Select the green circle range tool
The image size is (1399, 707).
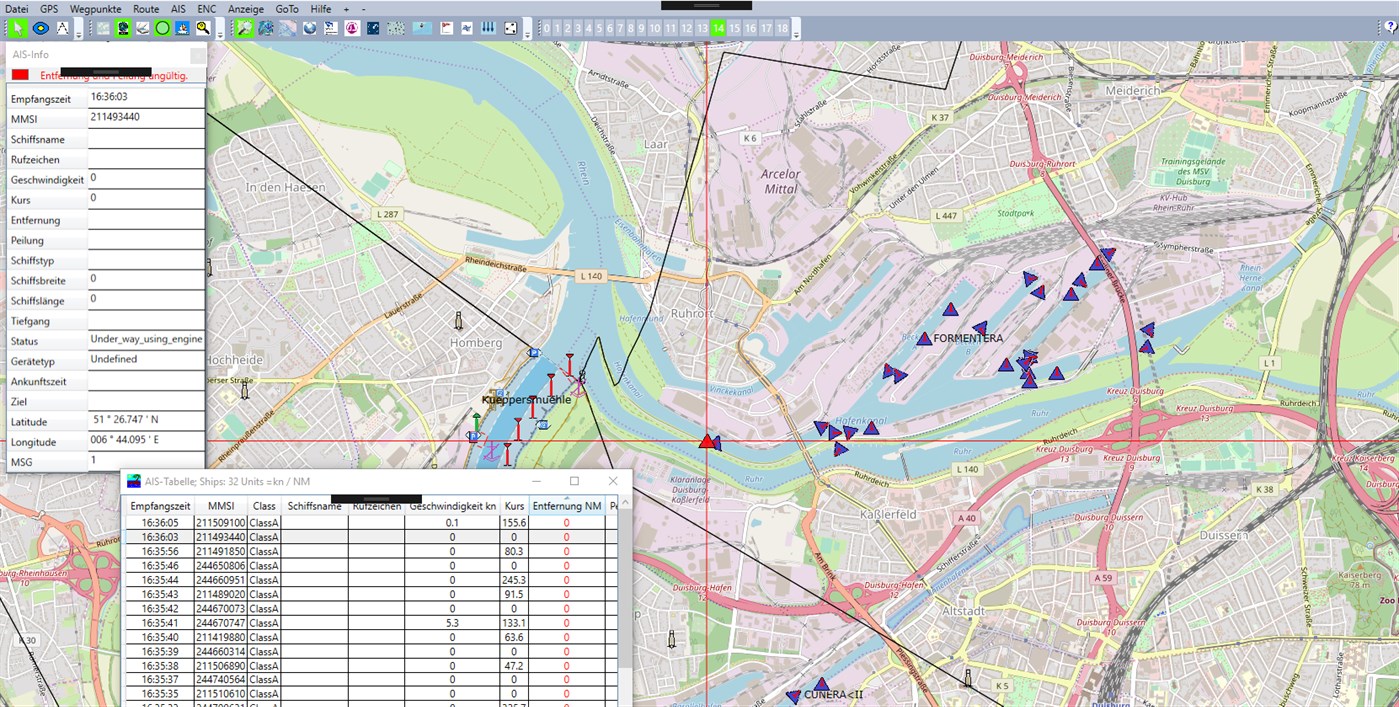(x=161, y=29)
